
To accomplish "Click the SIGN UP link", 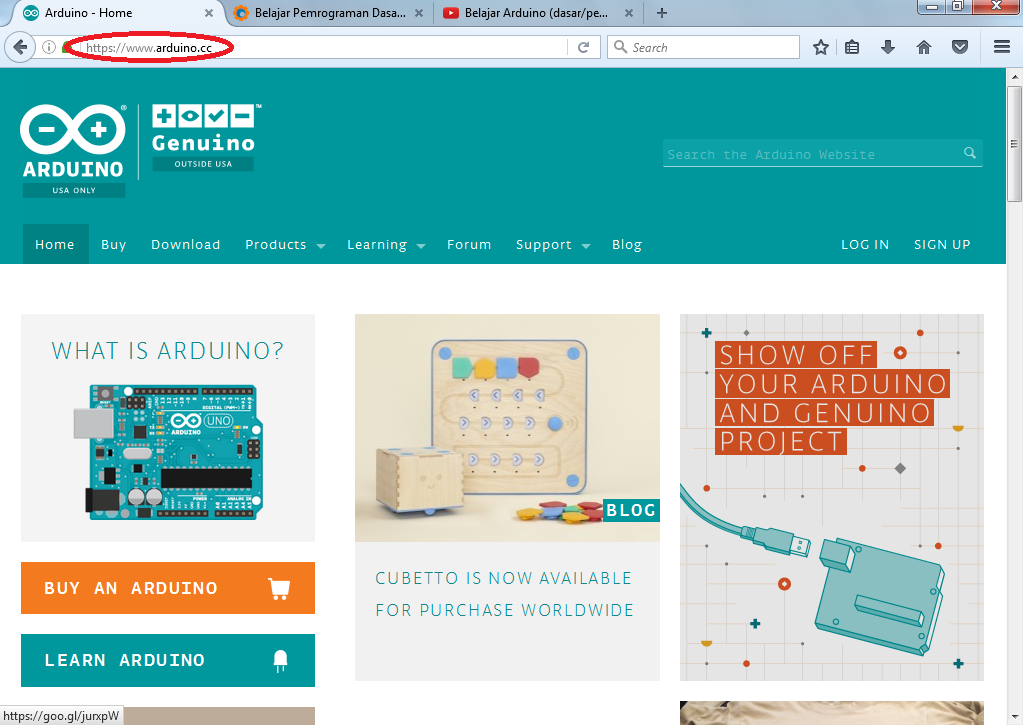I will [942, 244].
